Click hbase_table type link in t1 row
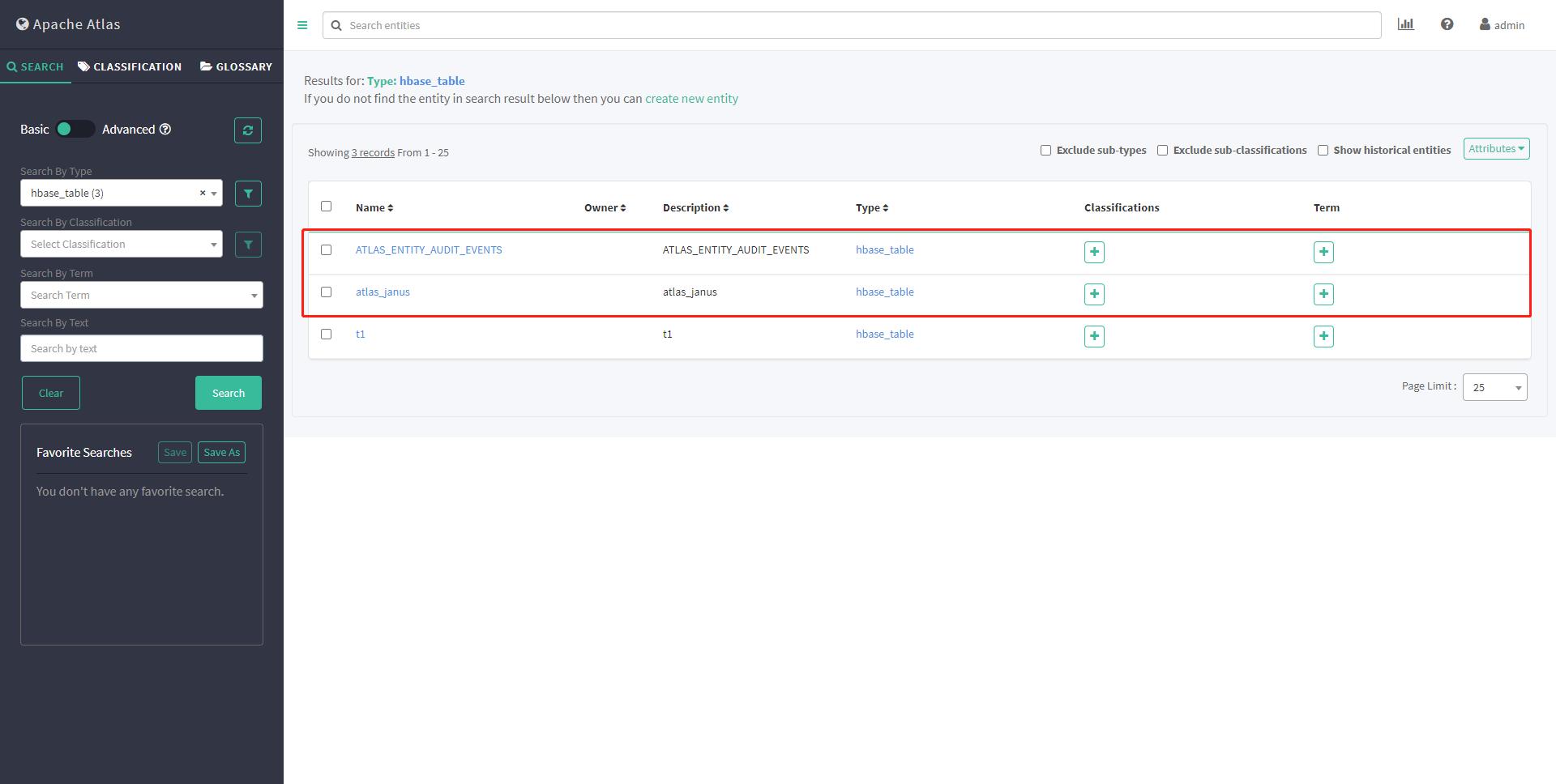The width and height of the screenshot is (1556, 784). [x=885, y=334]
